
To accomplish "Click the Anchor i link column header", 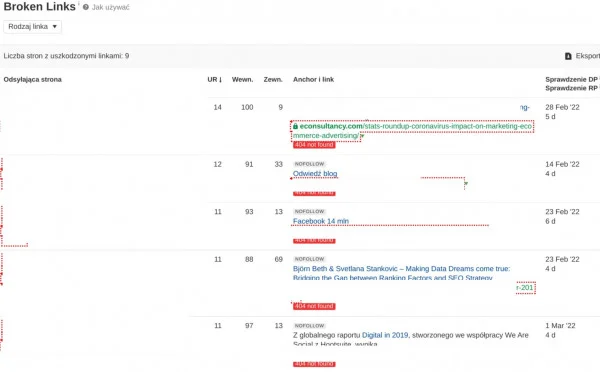I will (313, 80).
